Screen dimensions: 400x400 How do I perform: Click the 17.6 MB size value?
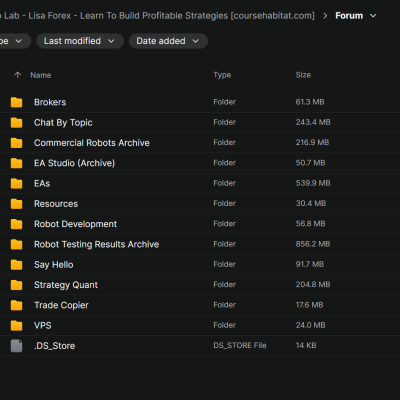click(x=309, y=305)
